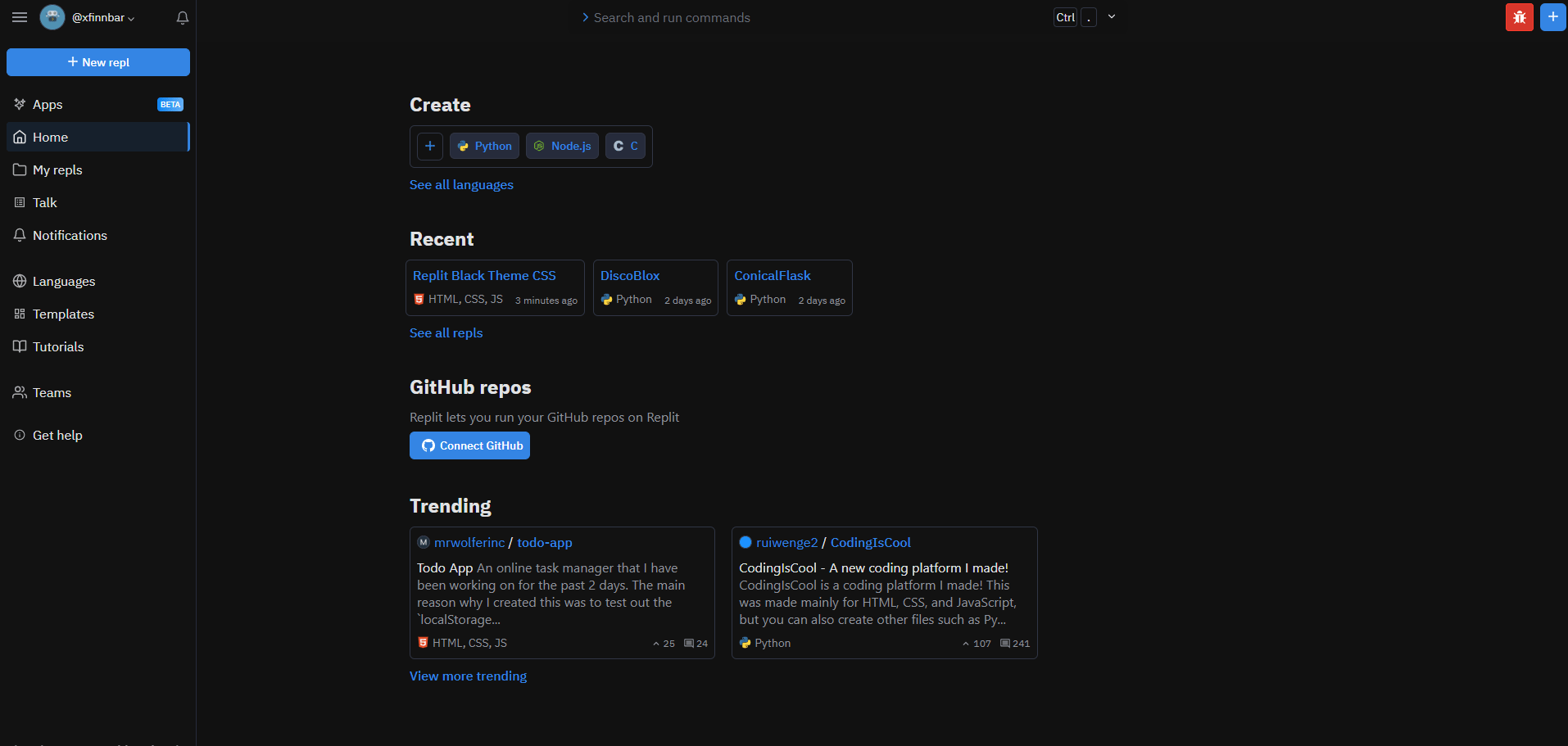Screen dimensions: 1568x746
Task: Click the New repl button
Action: click(98, 62)
